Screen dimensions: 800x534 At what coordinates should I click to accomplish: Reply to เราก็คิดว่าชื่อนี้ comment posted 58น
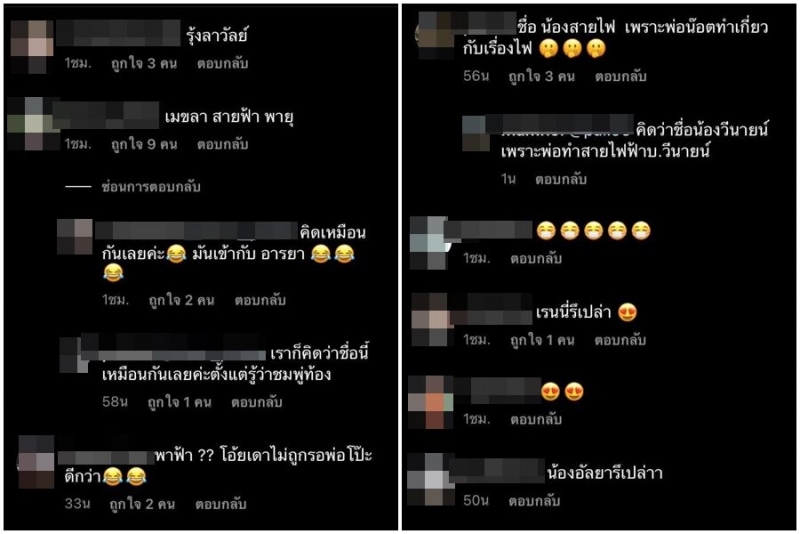[256, 402]
